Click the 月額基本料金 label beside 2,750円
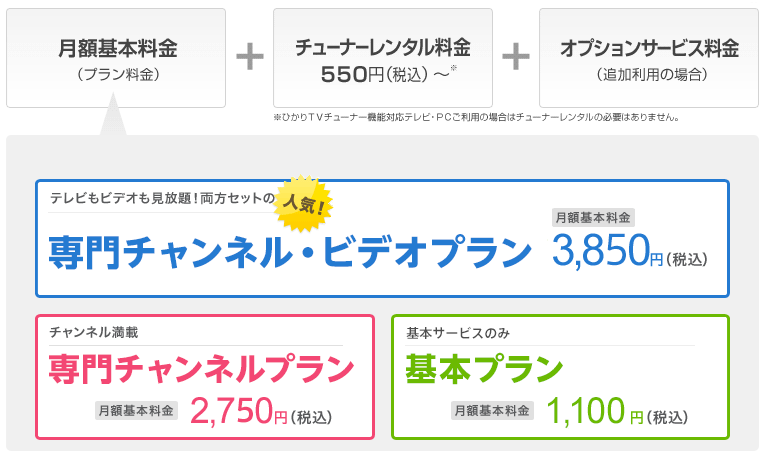The height and width of the screenshot is (460, 766). pos(136,411)
